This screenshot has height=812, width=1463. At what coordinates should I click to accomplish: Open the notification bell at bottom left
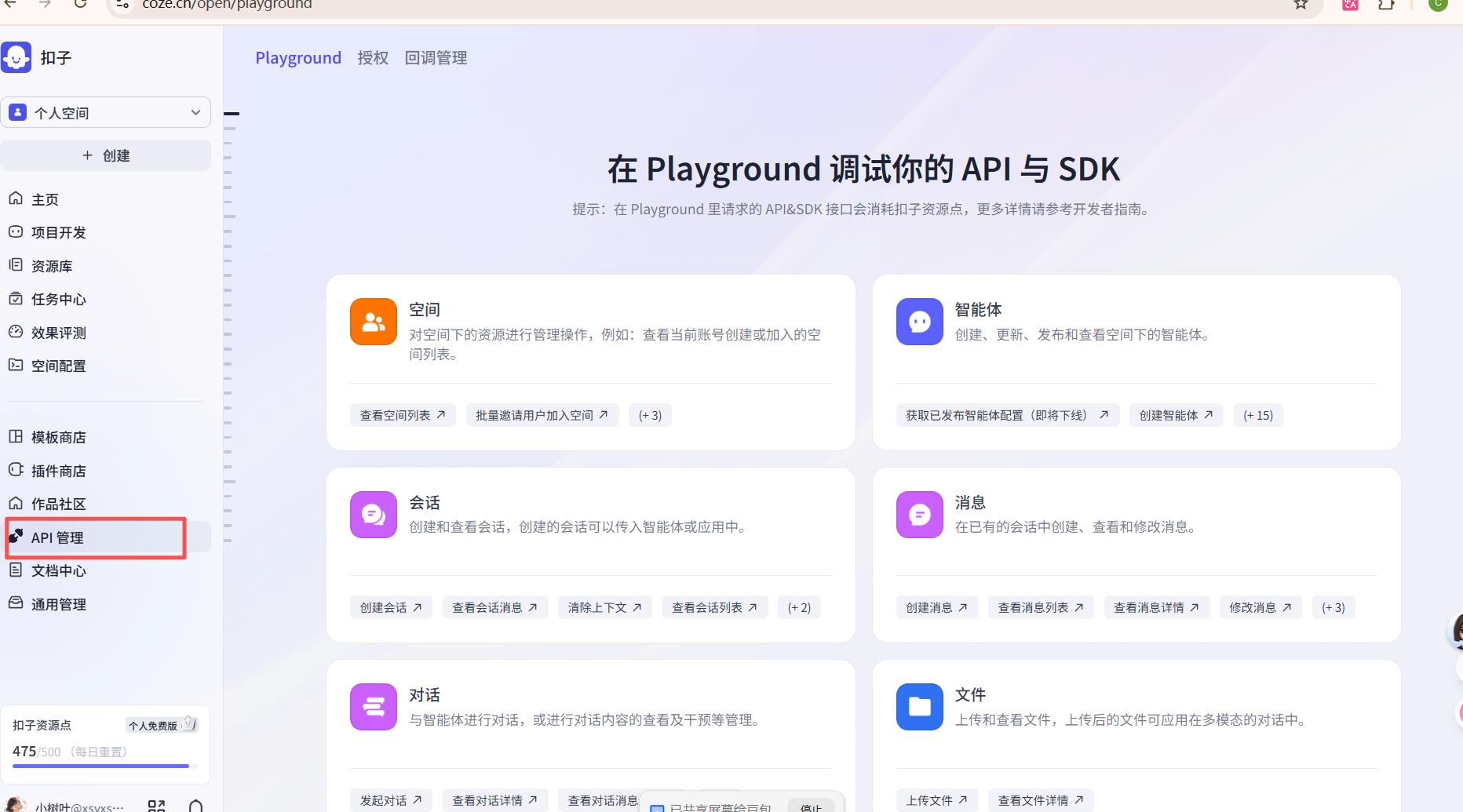tap(195, 805)
